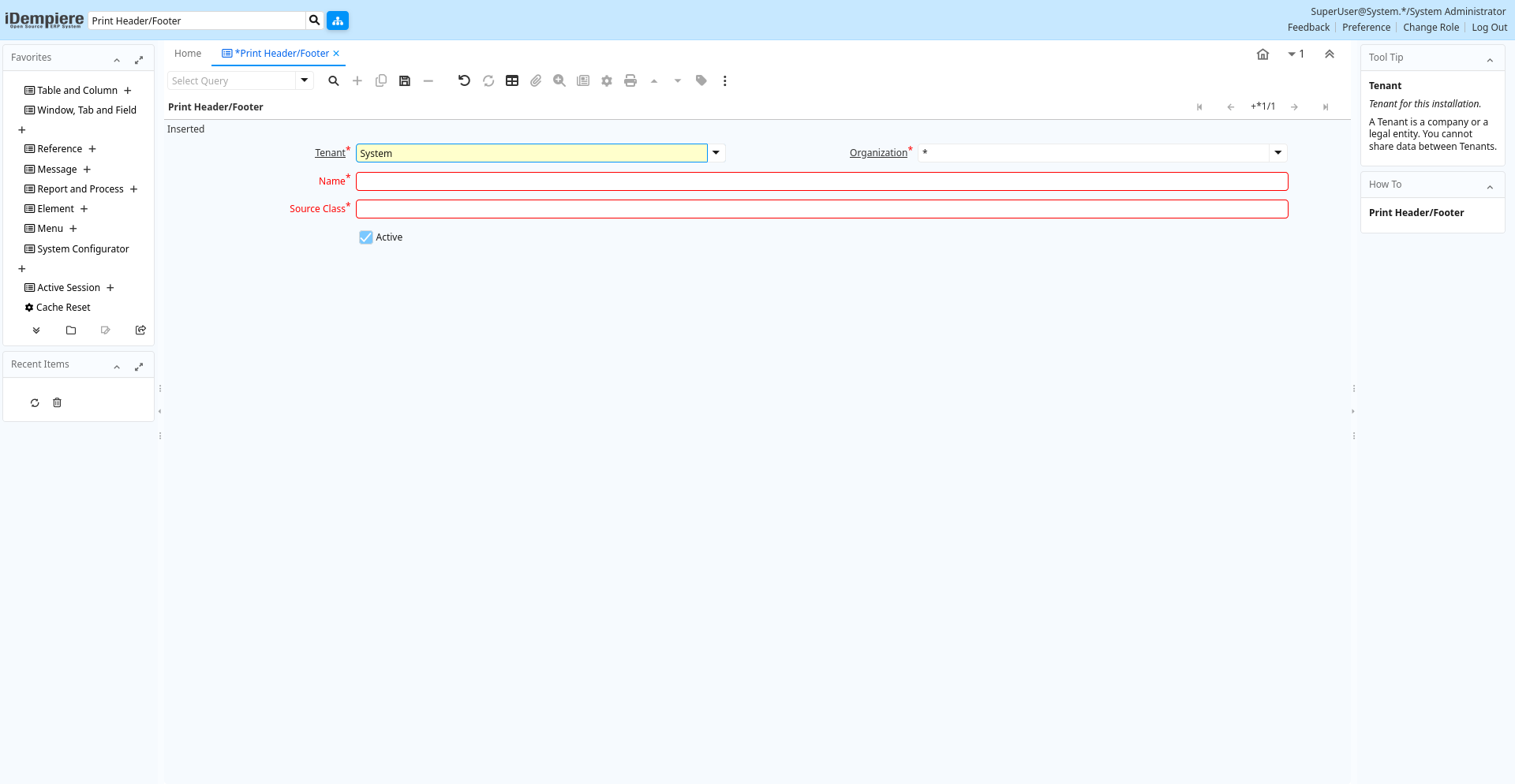
Task: Open the Preference link
Action: click(x=1366, y=28)
